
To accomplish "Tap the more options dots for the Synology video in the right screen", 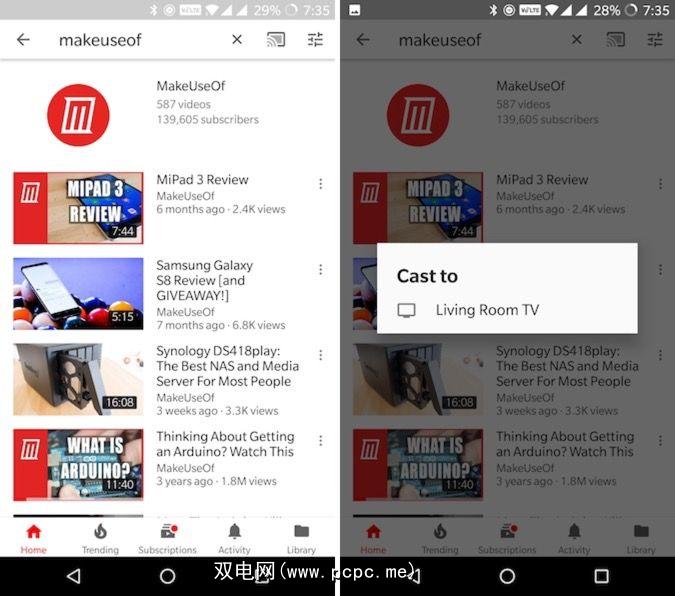I will point(660,355).
